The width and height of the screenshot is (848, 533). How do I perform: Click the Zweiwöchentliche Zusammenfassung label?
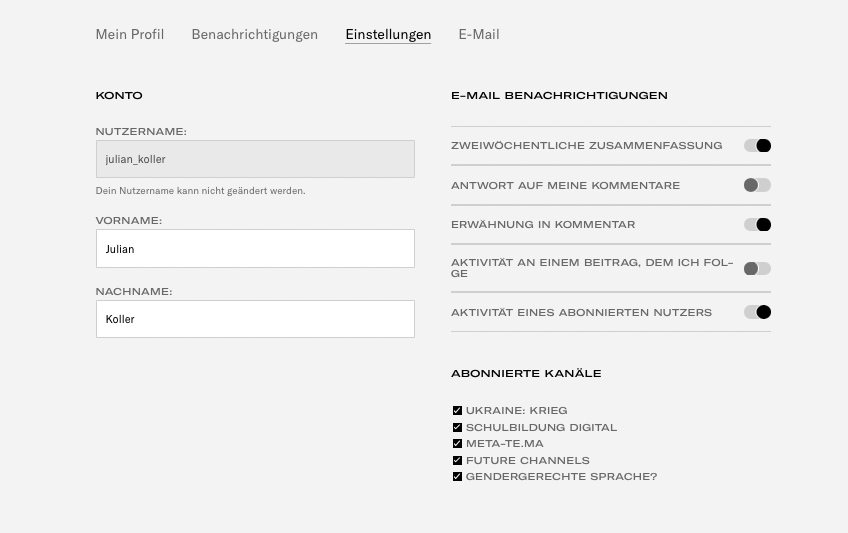[586, 146]
